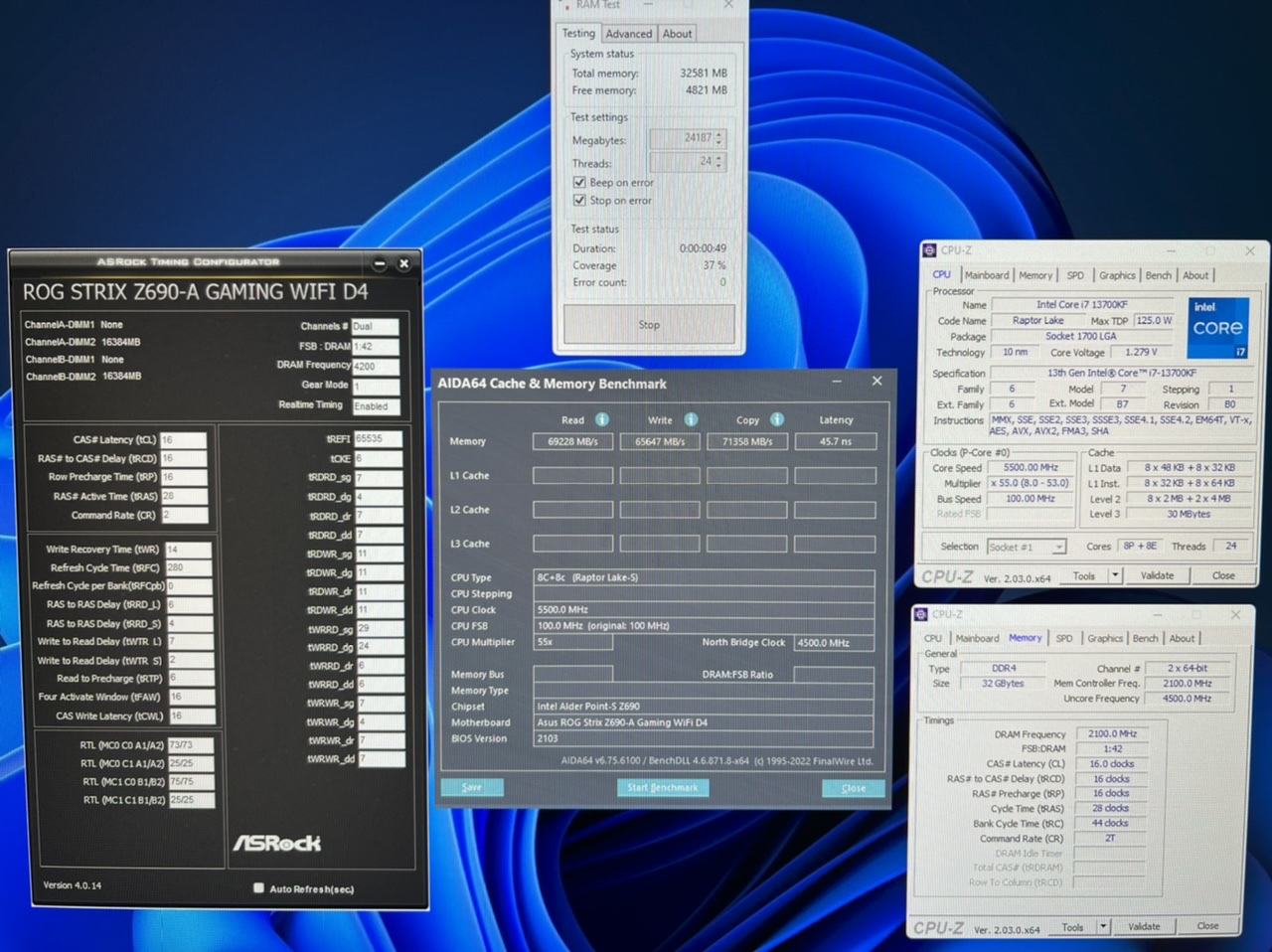This screenshot has height=952, width=1272.
Task: Toggle Stop on error checkbox
Action: (x=579, y=201)
